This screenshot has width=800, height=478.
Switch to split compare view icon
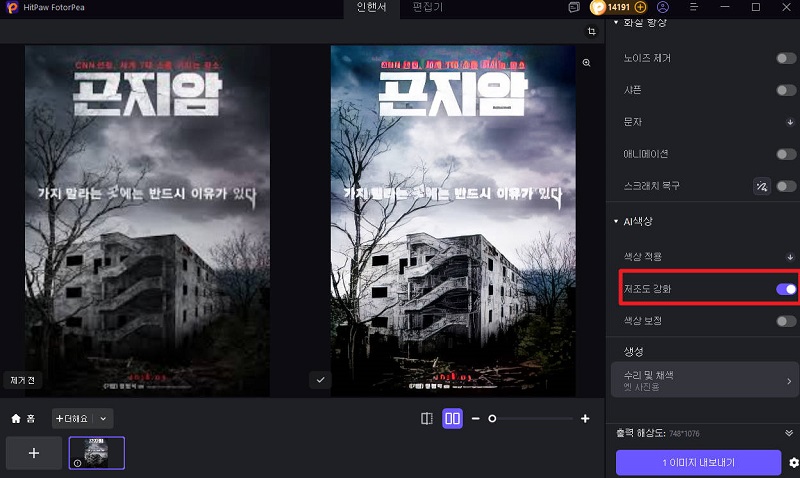(x=427, y=419)
